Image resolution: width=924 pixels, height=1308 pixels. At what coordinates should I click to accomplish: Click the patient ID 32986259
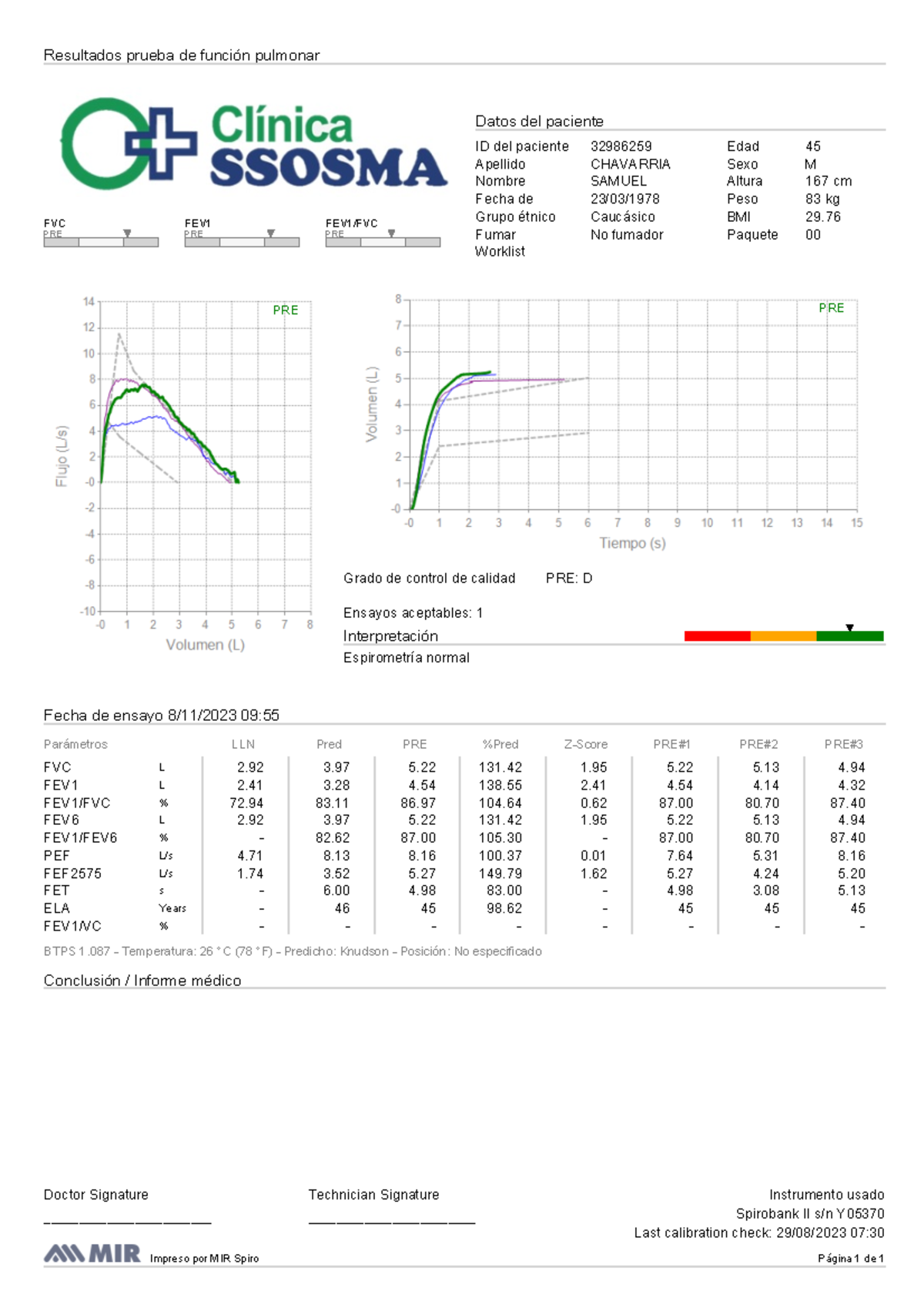coord(621,146)
